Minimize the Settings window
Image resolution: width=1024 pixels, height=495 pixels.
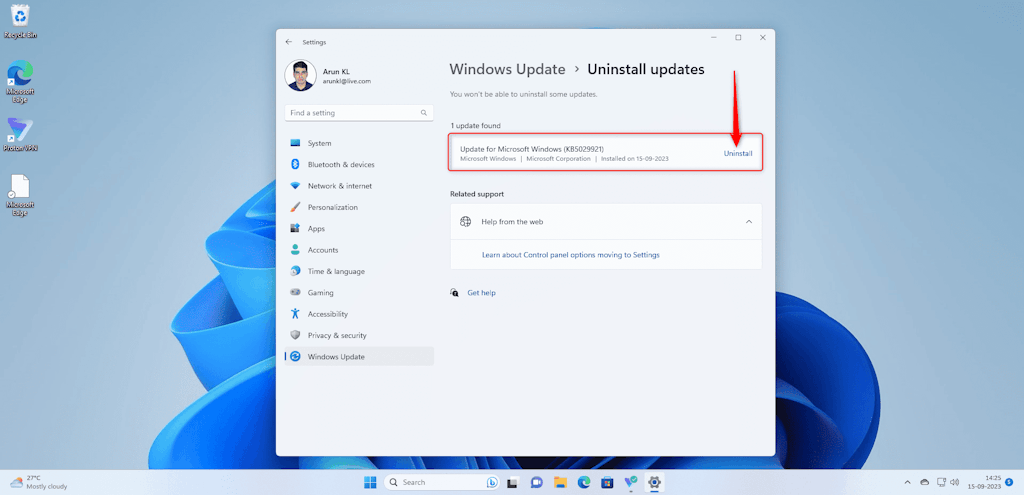pos(714,38)
